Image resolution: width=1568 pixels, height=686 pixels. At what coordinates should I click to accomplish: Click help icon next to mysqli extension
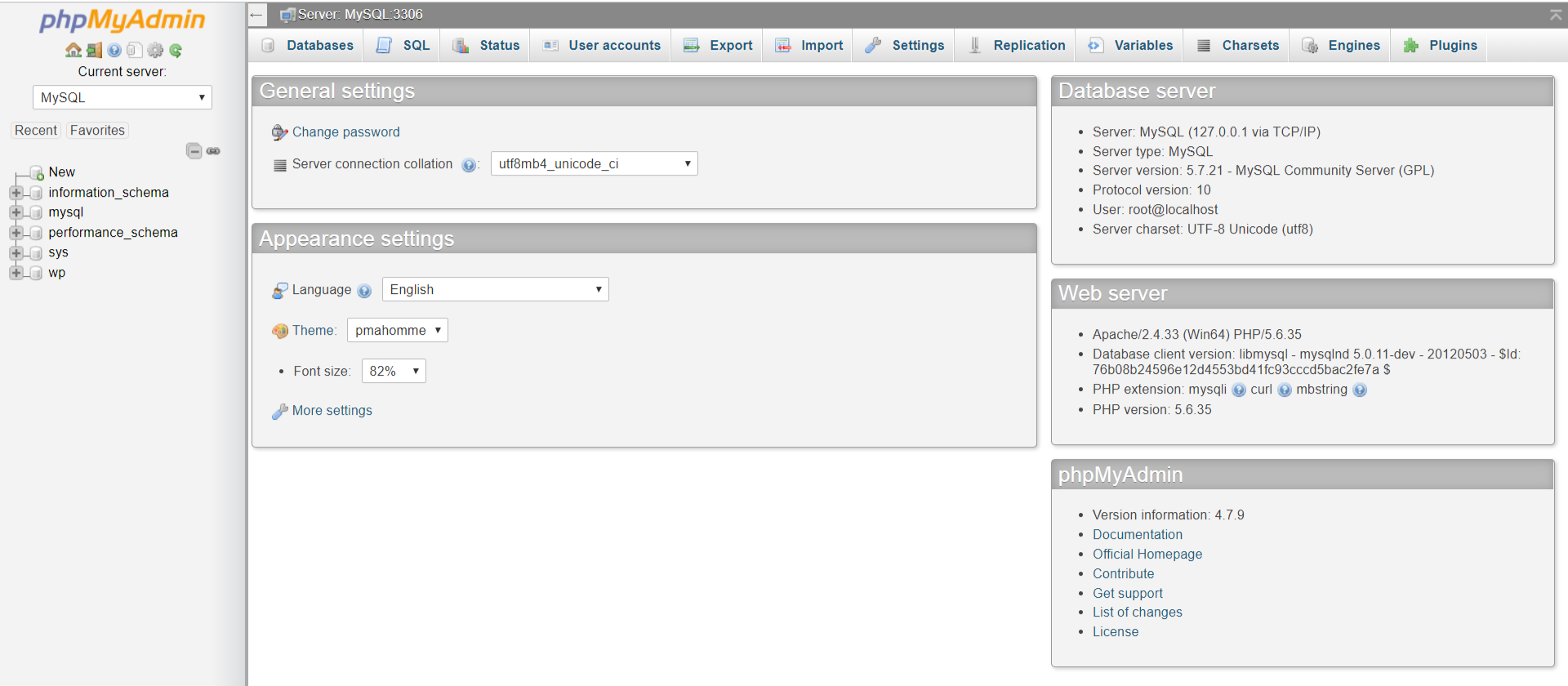click(x=1239, y=390)
